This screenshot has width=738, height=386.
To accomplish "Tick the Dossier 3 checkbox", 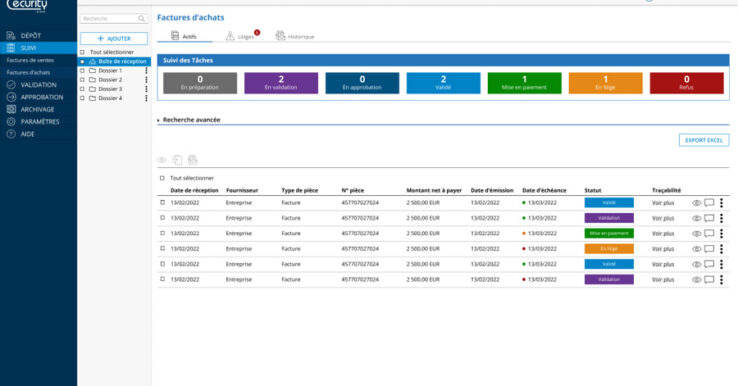I will point(82,89).
